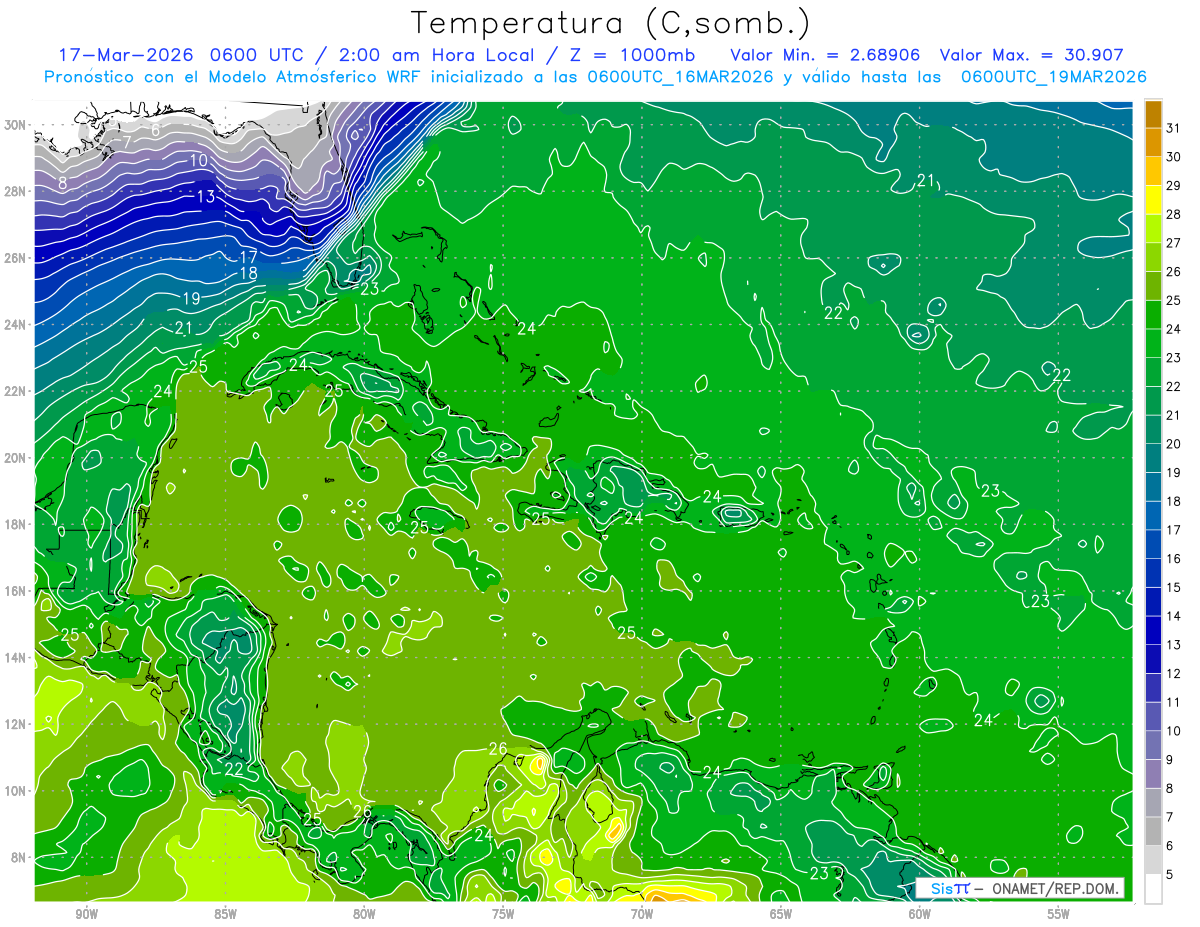Click the contour label 18 on the map
Screen dimensions: 1200x927
(249, 273)
